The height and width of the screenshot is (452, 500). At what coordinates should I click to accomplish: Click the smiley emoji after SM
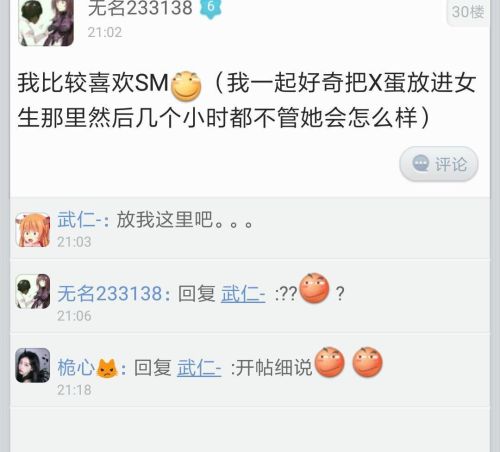click(x=186, y=86)
